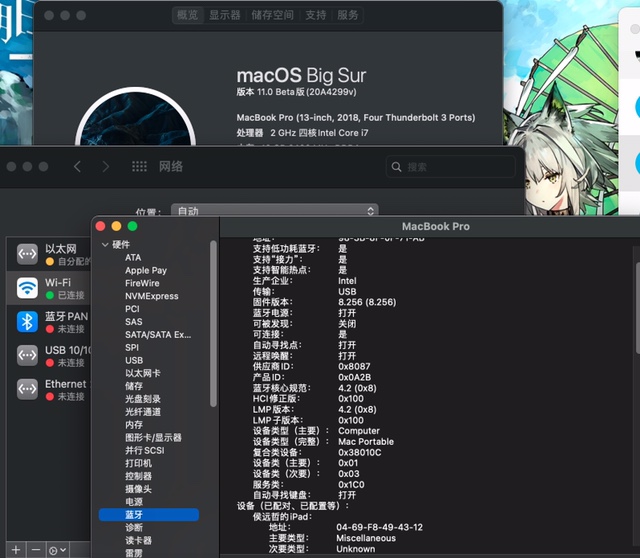The image size is (640, 558).
Task: Select 光纤通道 in hardware list
Action: click(142, 412)
